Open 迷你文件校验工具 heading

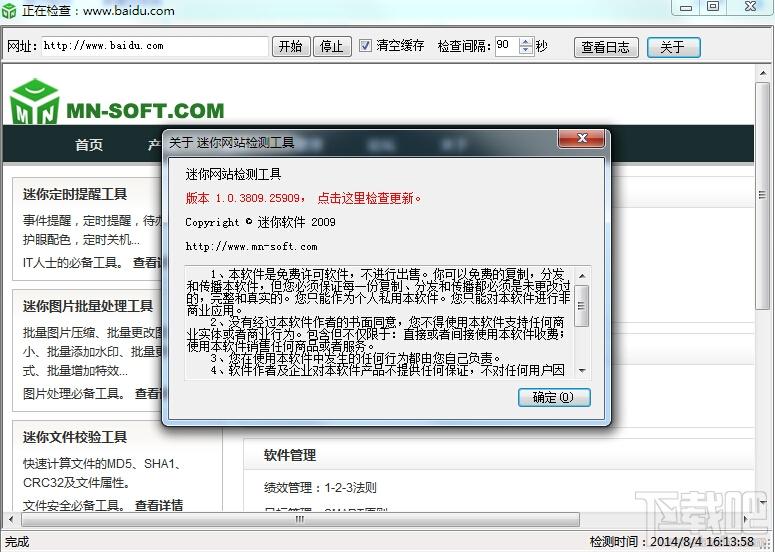tap(75, 437)
